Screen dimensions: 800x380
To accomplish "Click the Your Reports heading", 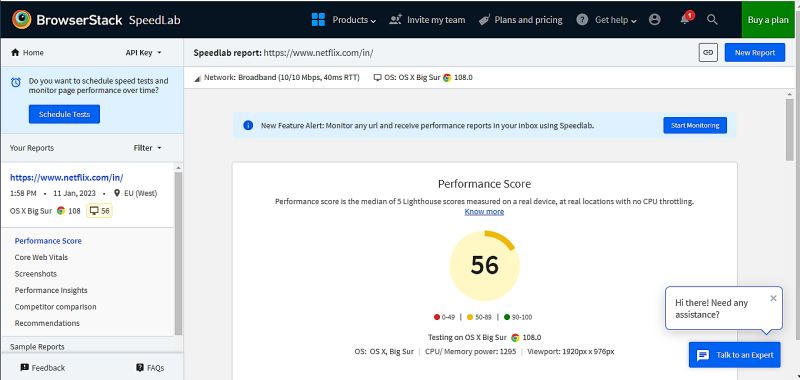I will (32, 148).
